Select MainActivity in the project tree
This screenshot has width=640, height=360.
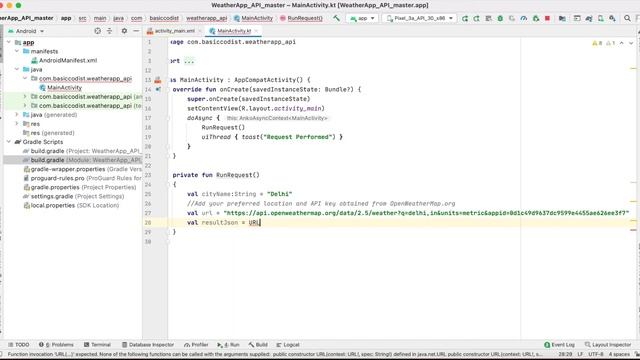[61, 88]
